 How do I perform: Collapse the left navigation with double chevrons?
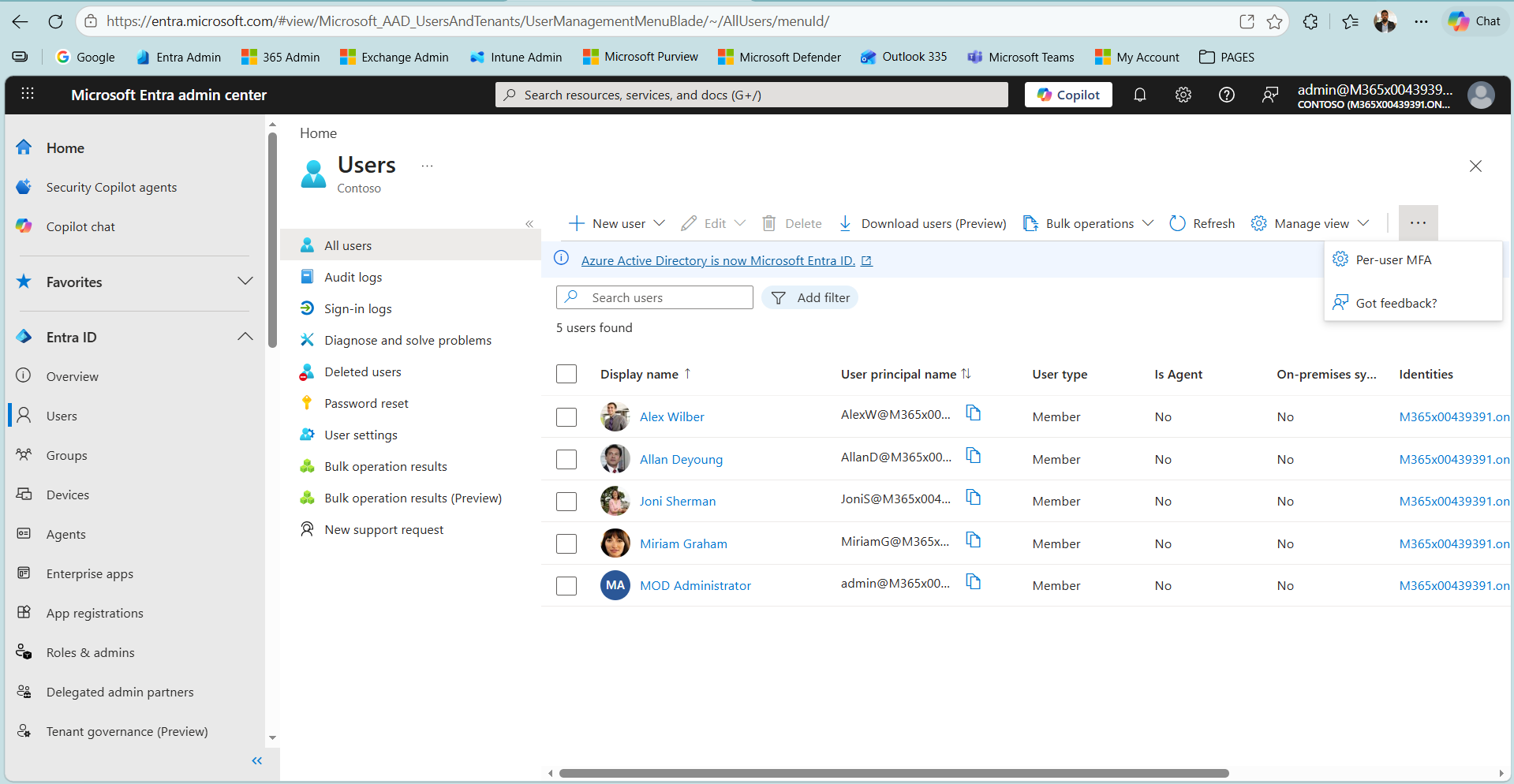(x=256, y=760)
